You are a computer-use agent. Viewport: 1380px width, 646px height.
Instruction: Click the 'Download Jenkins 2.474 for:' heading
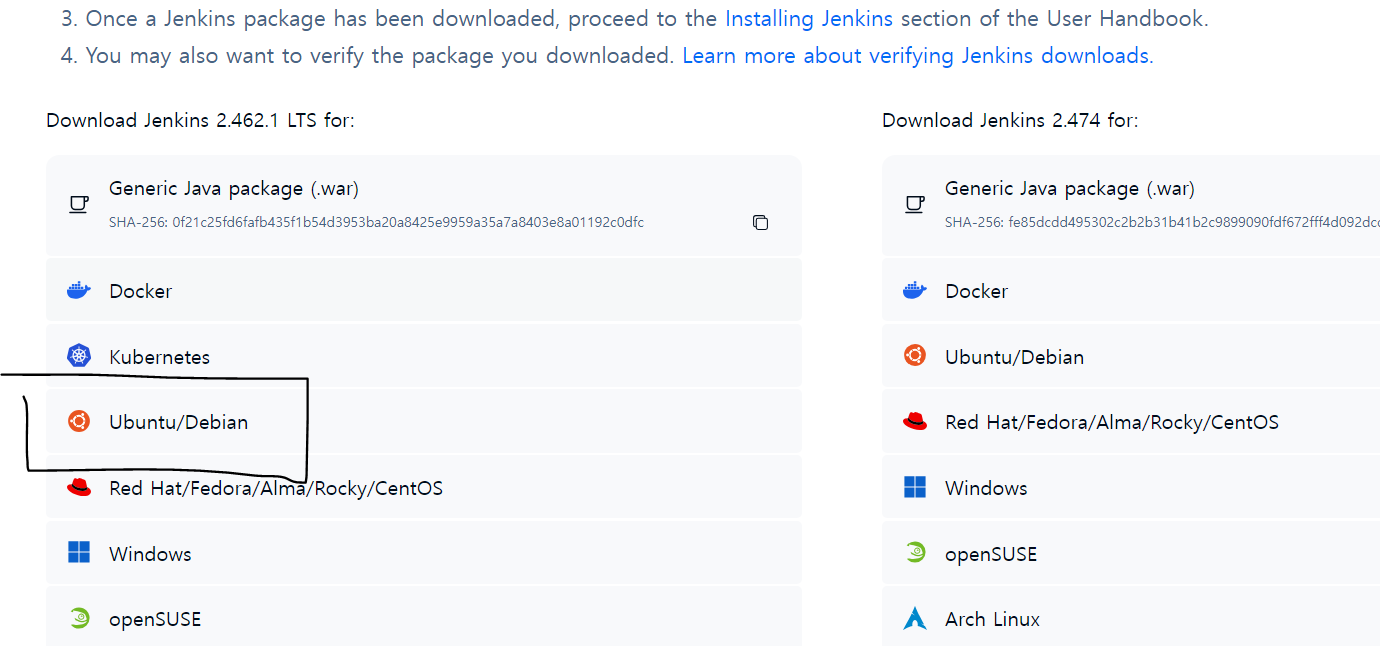(x=1010, y=120)
